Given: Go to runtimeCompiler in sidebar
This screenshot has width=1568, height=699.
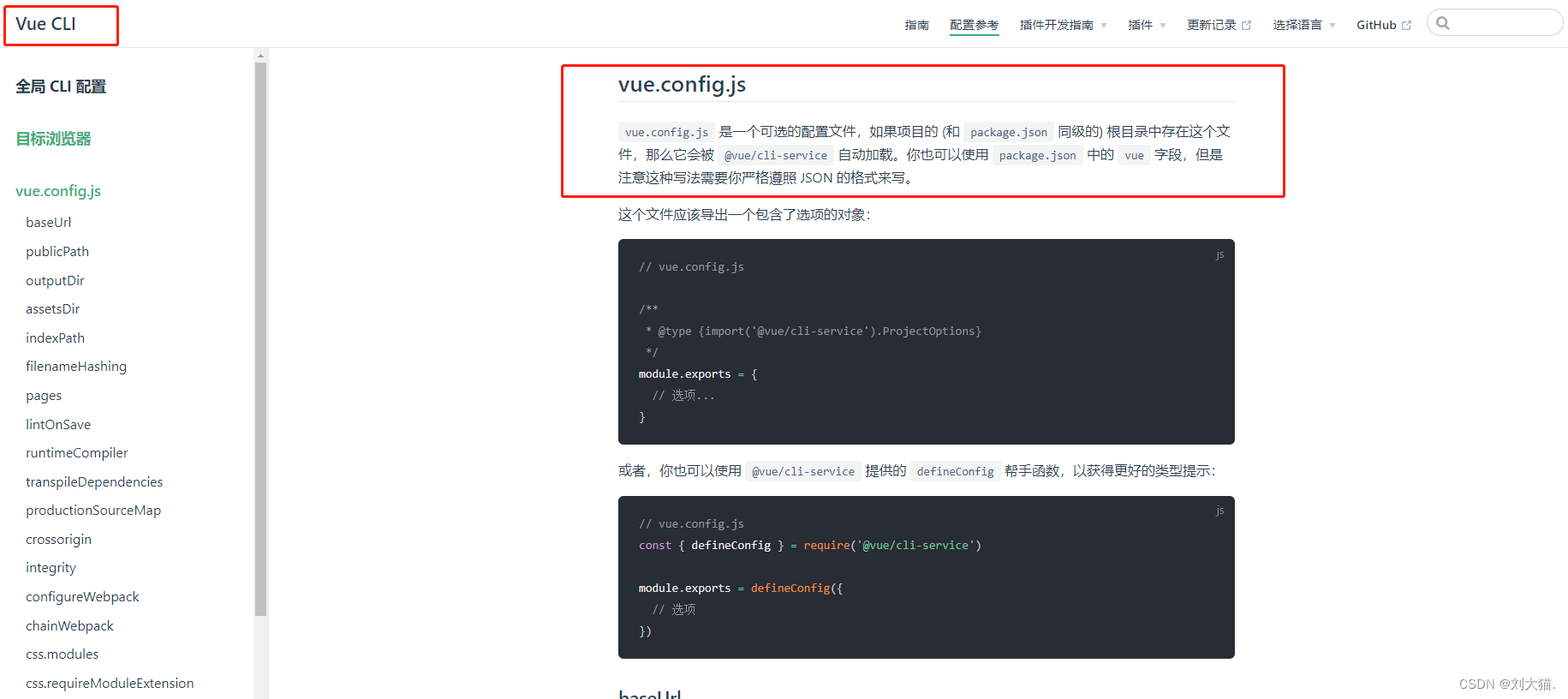Looking at the screenshot, I should 77,452.
